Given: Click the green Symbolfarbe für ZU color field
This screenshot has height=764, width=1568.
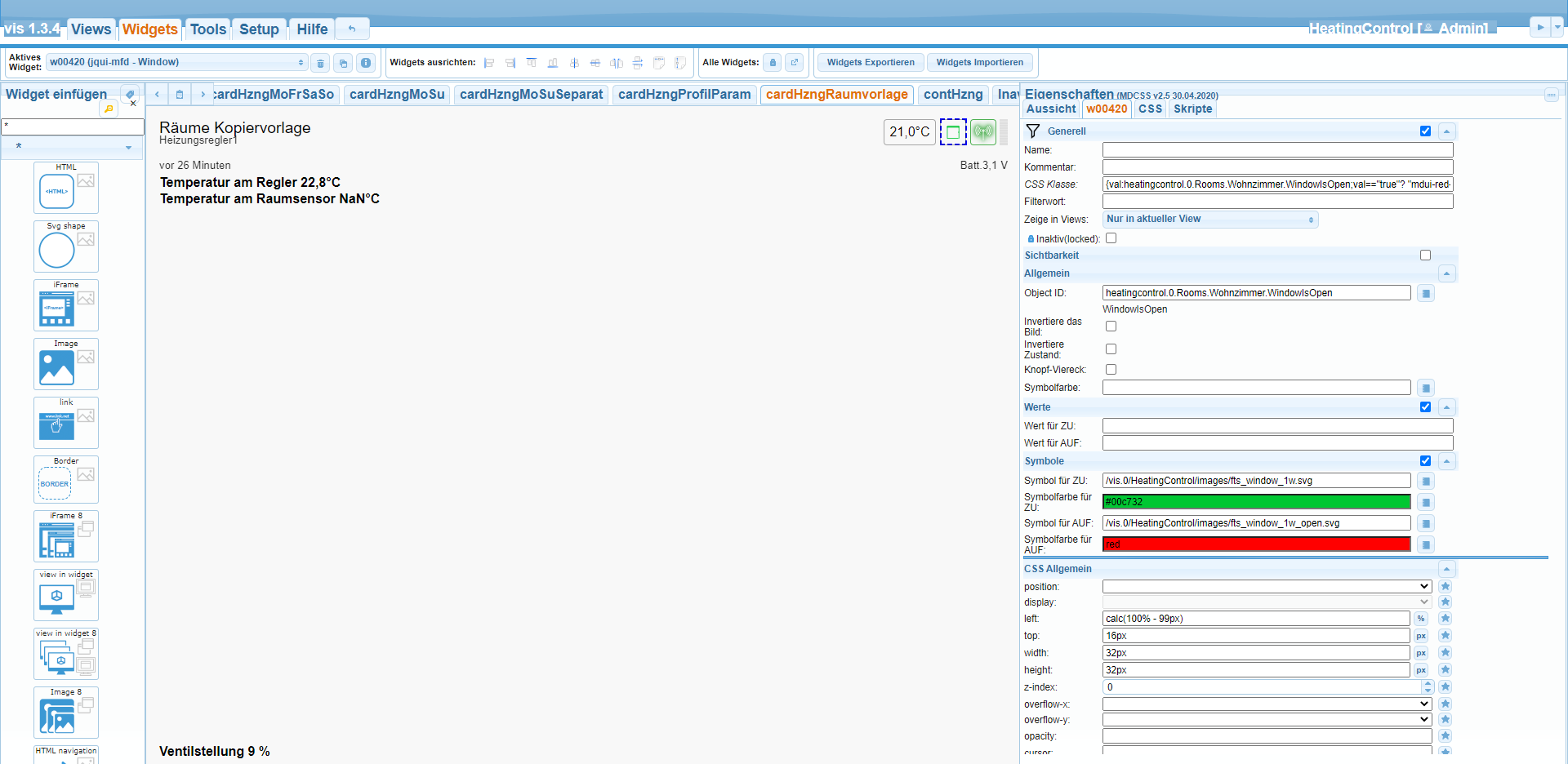Looking at the screenshot, I should pyautogui.click(x=1255, y=502).
